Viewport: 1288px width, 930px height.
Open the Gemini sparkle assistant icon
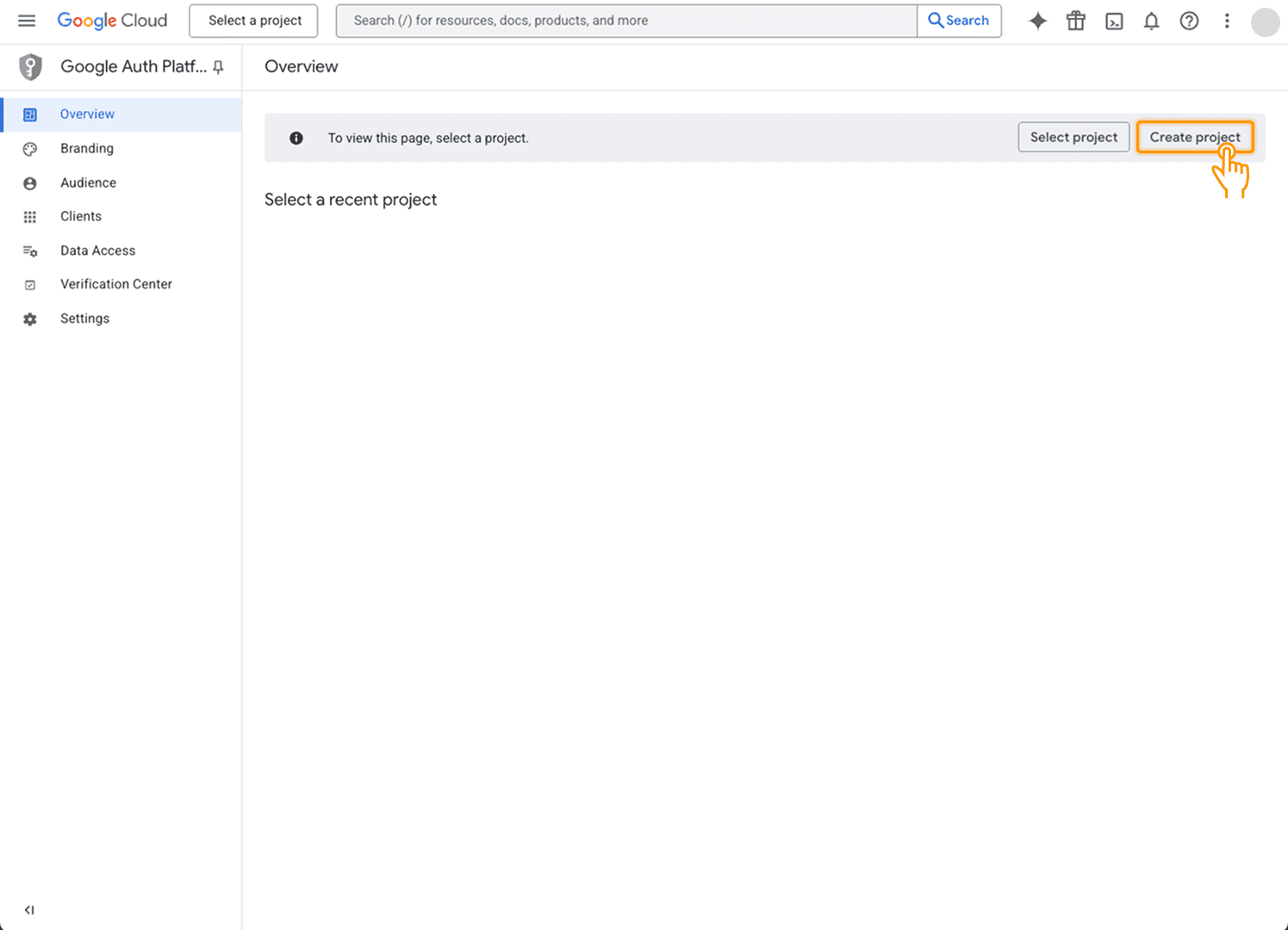click(1038, 21)
